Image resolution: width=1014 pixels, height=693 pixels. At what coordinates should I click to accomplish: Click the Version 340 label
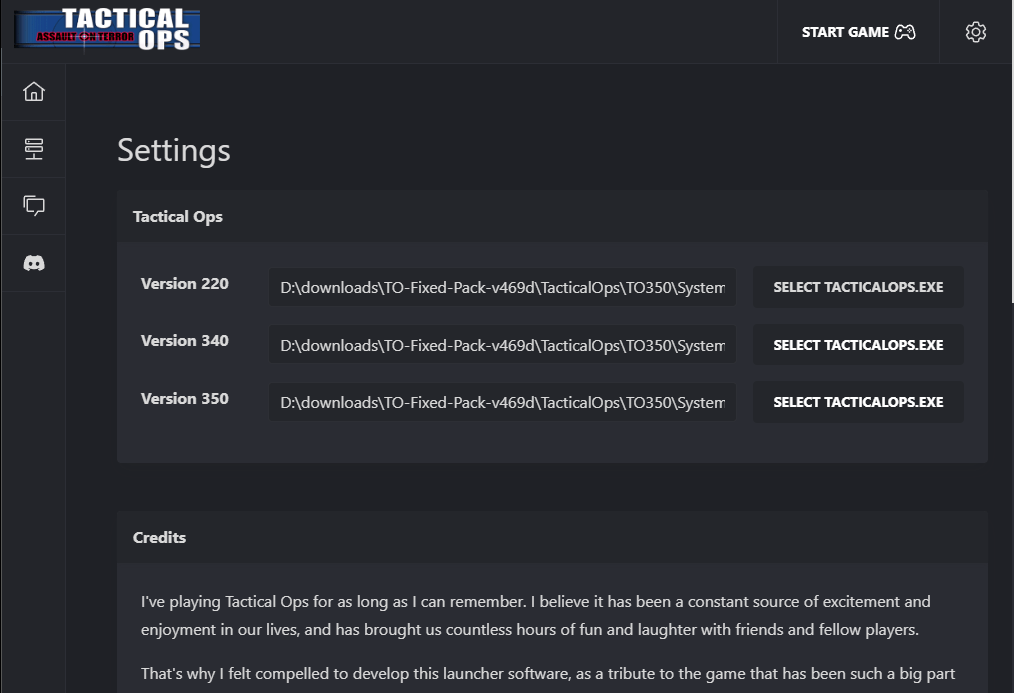[185, 341]
